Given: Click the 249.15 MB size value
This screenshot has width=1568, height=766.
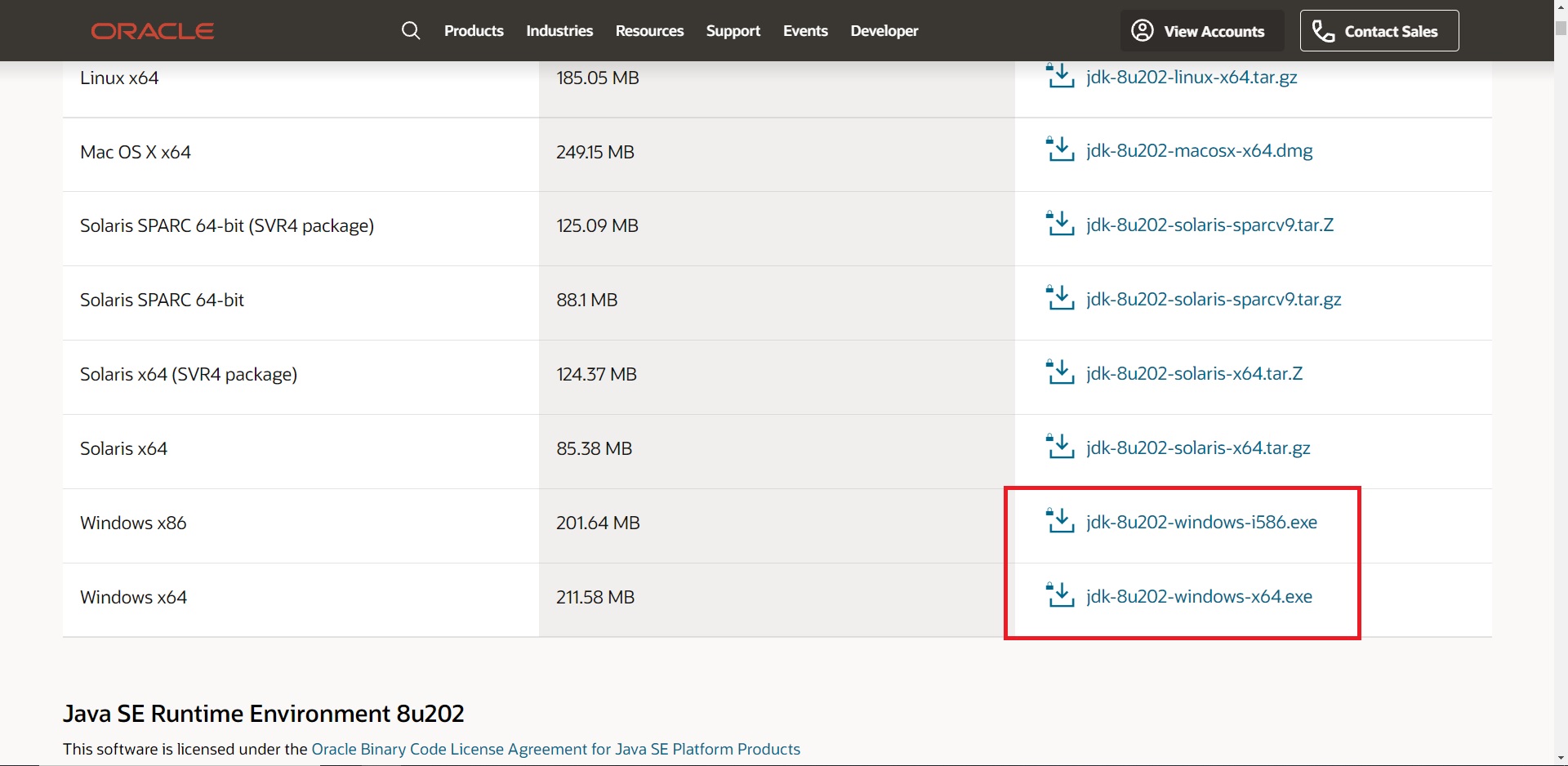Looking at the screenshot, I should point(595,153).
